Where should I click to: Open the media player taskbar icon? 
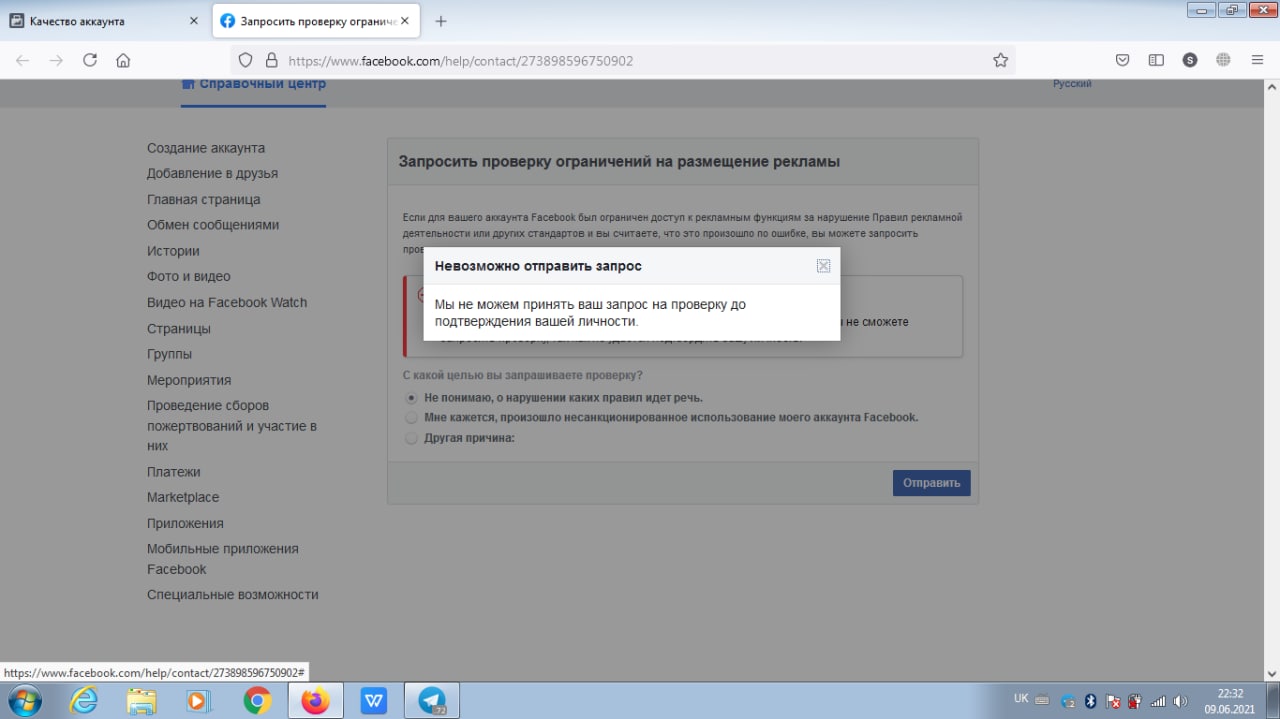point(197,701)
